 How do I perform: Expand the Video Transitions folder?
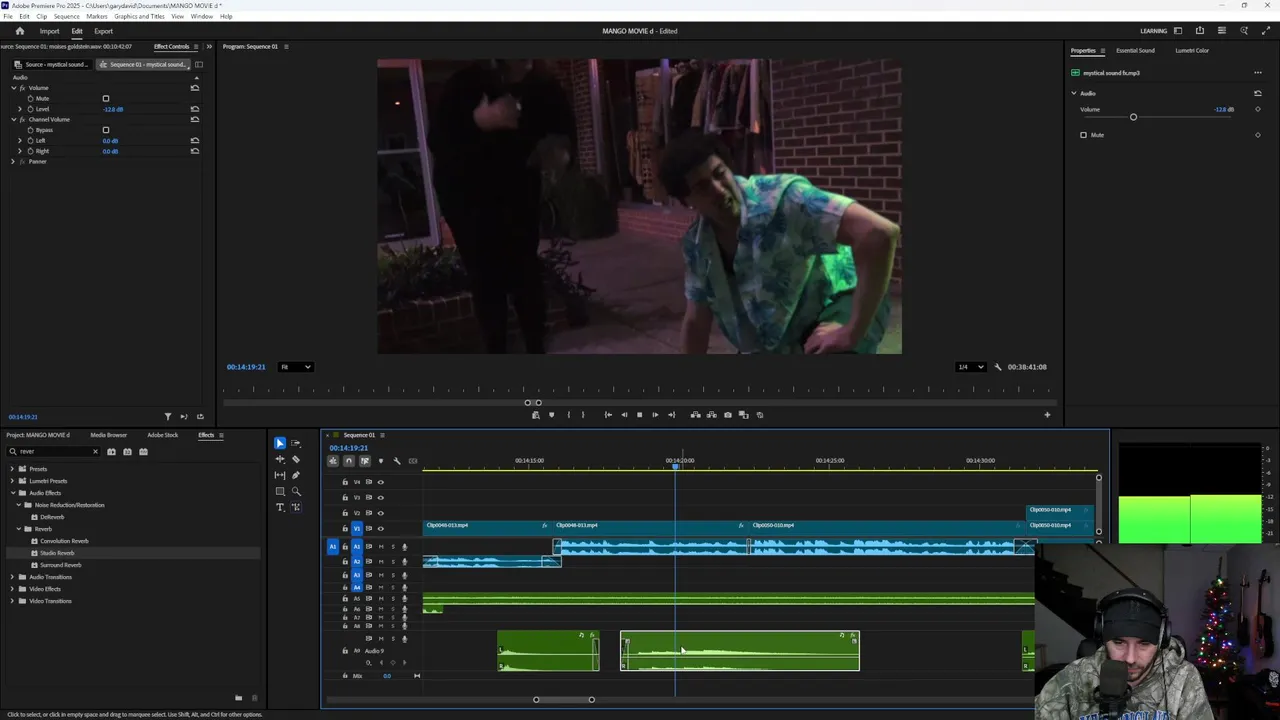(13, 601)
